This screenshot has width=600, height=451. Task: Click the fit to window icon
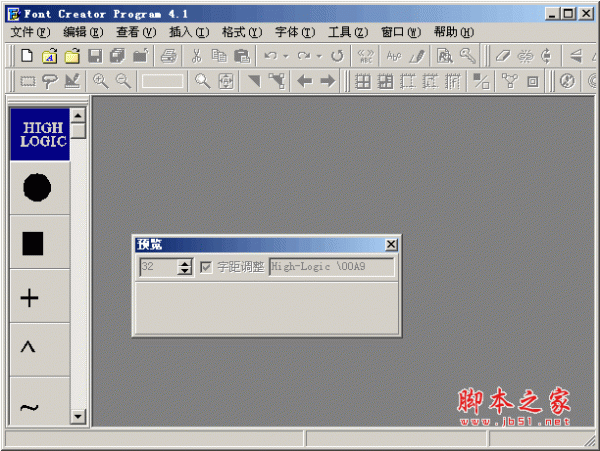(226, 81)
